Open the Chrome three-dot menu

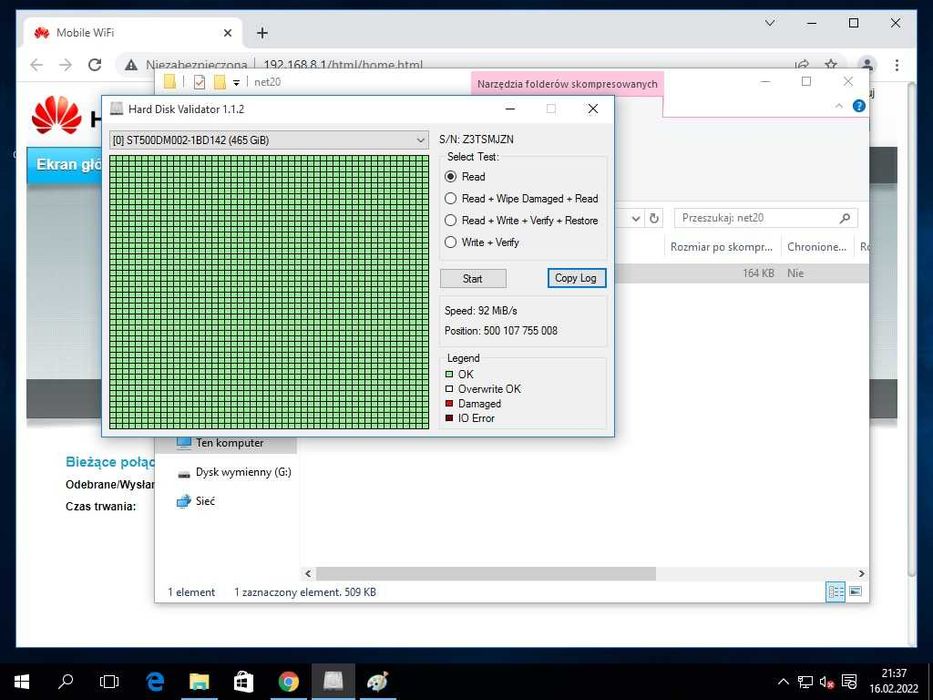[897, 64]
